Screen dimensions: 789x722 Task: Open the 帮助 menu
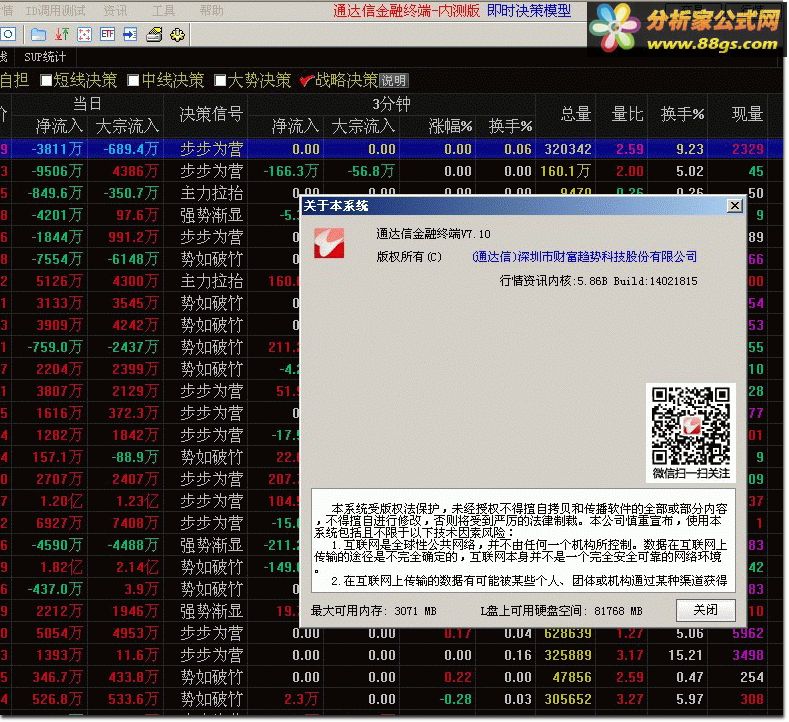pyautogui.click(x=211, y=11)
